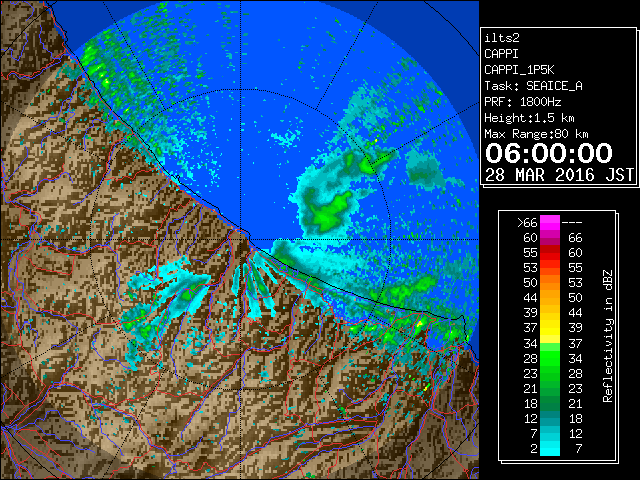Click the 'PRF: 1800Hz' value
The image size is (640, 480).
click(523, 102)
